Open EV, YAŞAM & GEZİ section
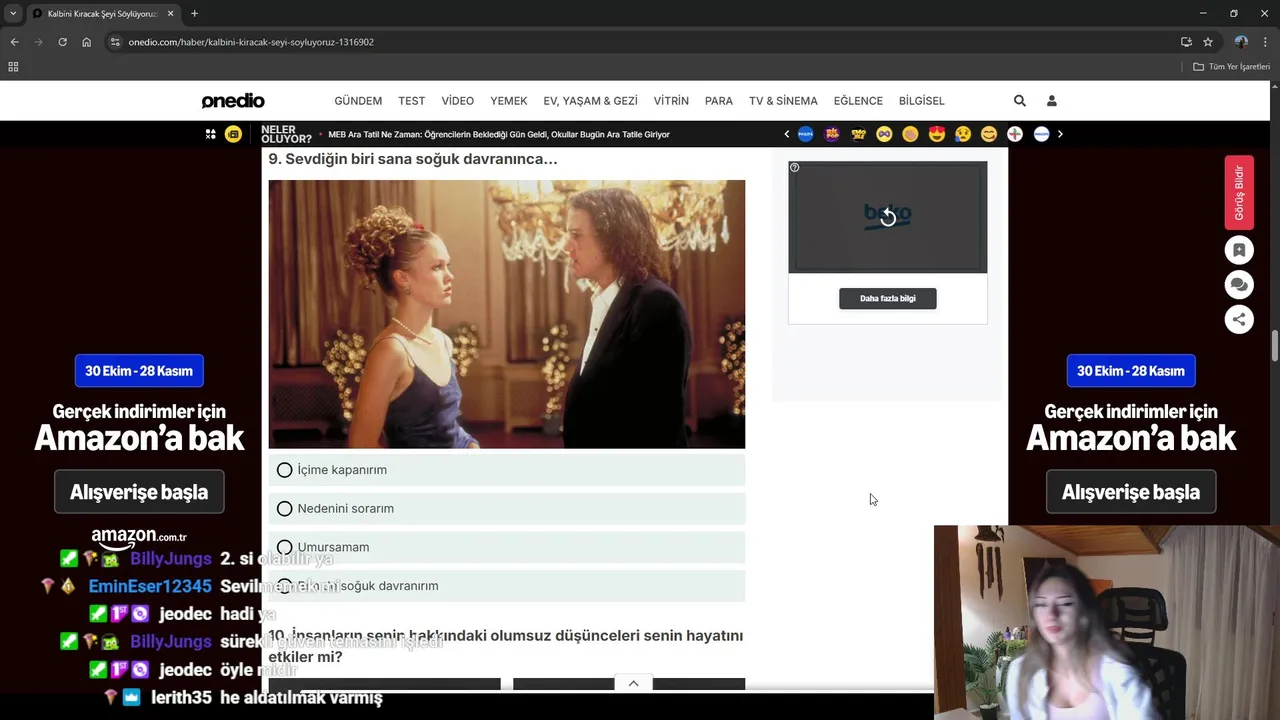The height and width of the screenshot is (720, 1280). pos(590,101)
